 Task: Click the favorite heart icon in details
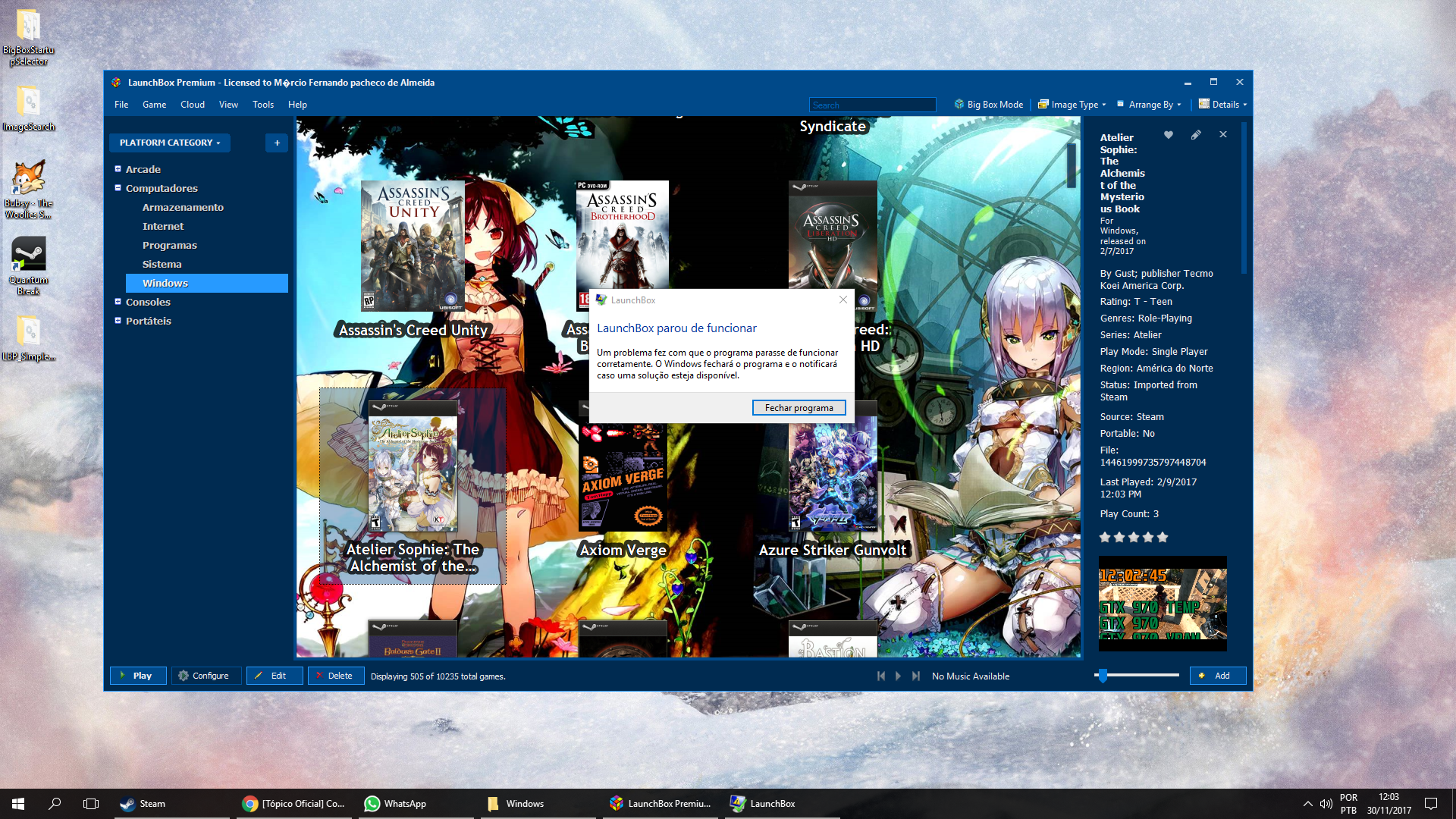tap(1169, 135)
